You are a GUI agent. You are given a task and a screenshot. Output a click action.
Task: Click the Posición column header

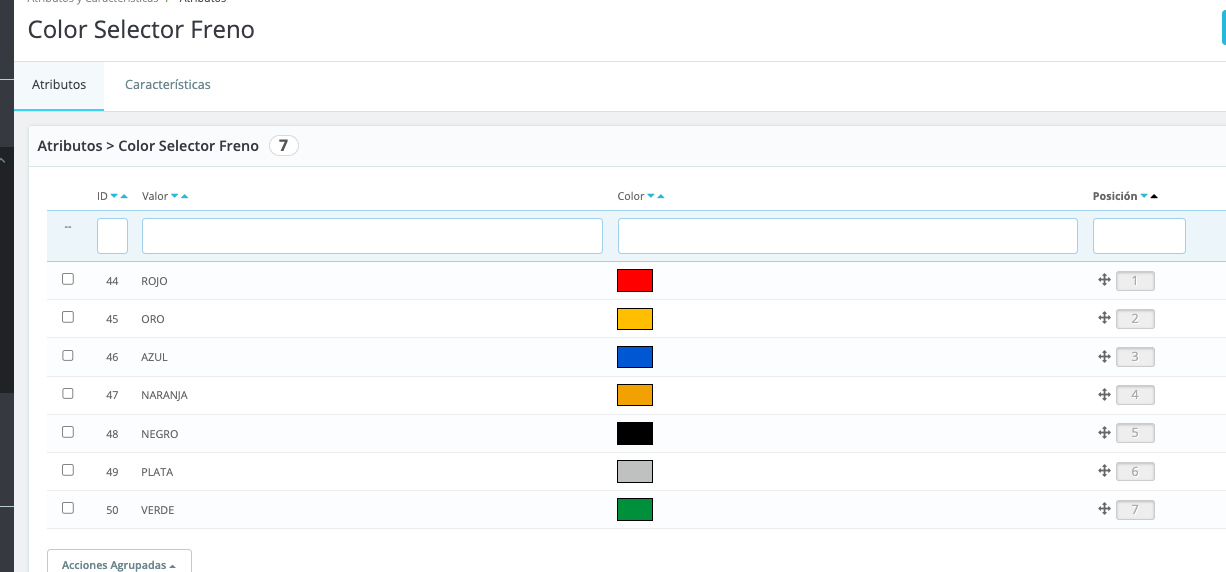[x=1115, y=197]
